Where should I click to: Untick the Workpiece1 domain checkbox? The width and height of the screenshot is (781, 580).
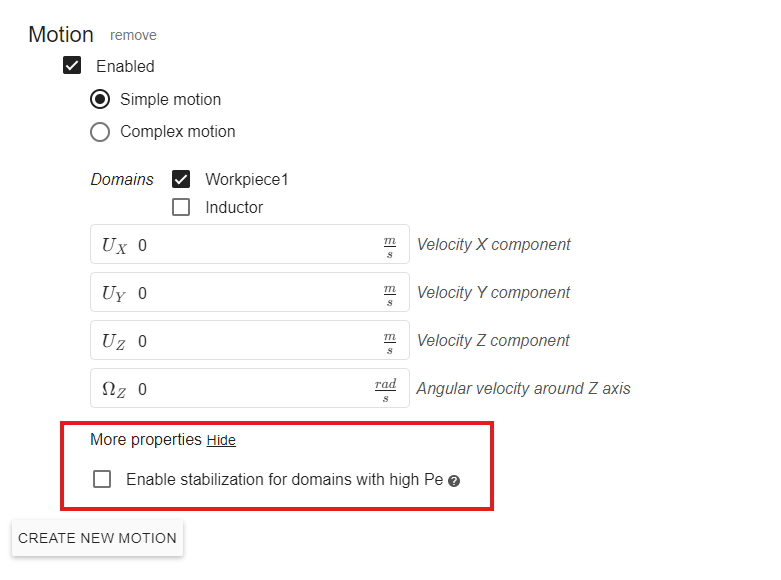[x=181, y=179]
